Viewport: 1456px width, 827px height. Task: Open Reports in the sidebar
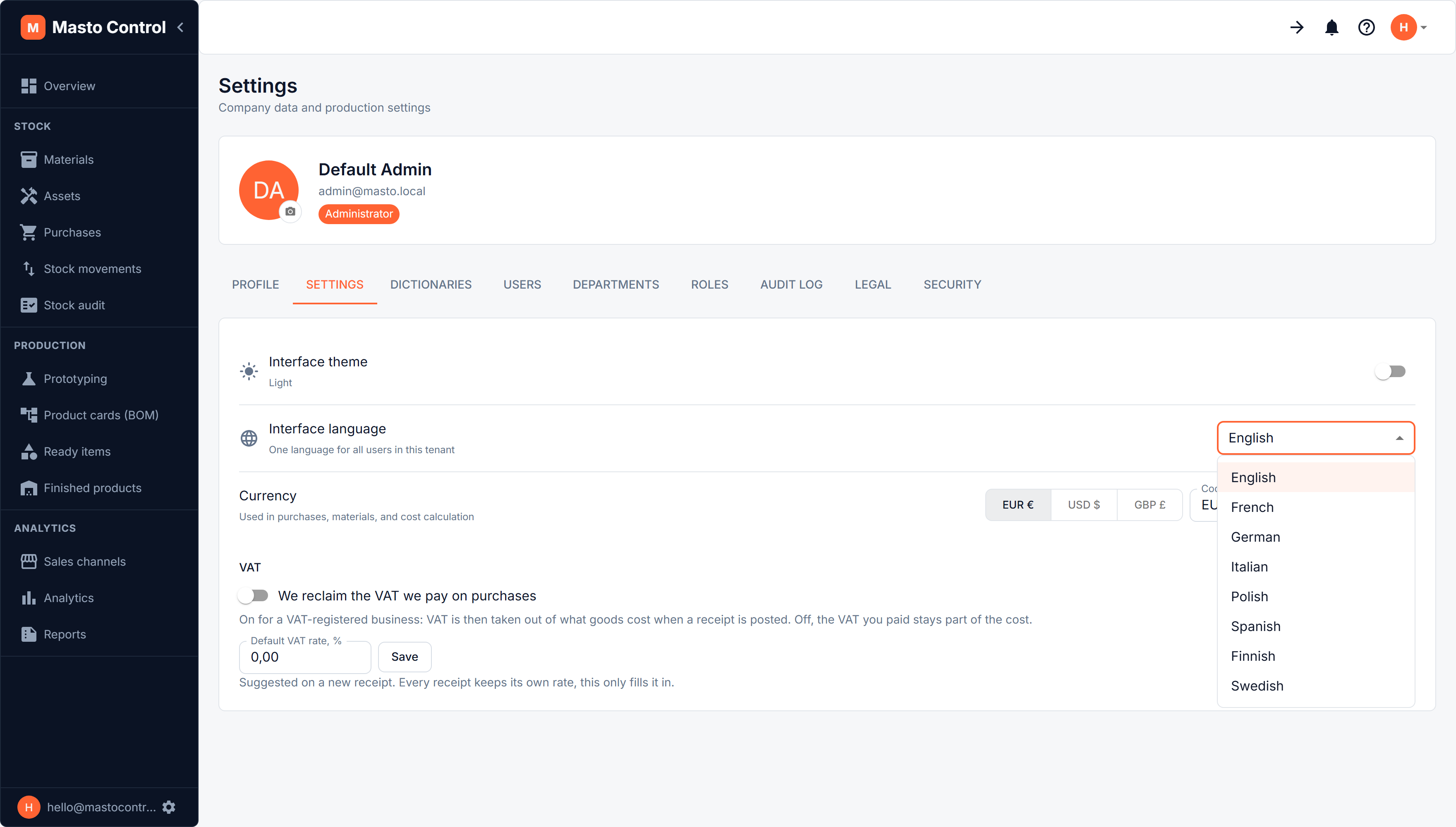coord(99,634)
